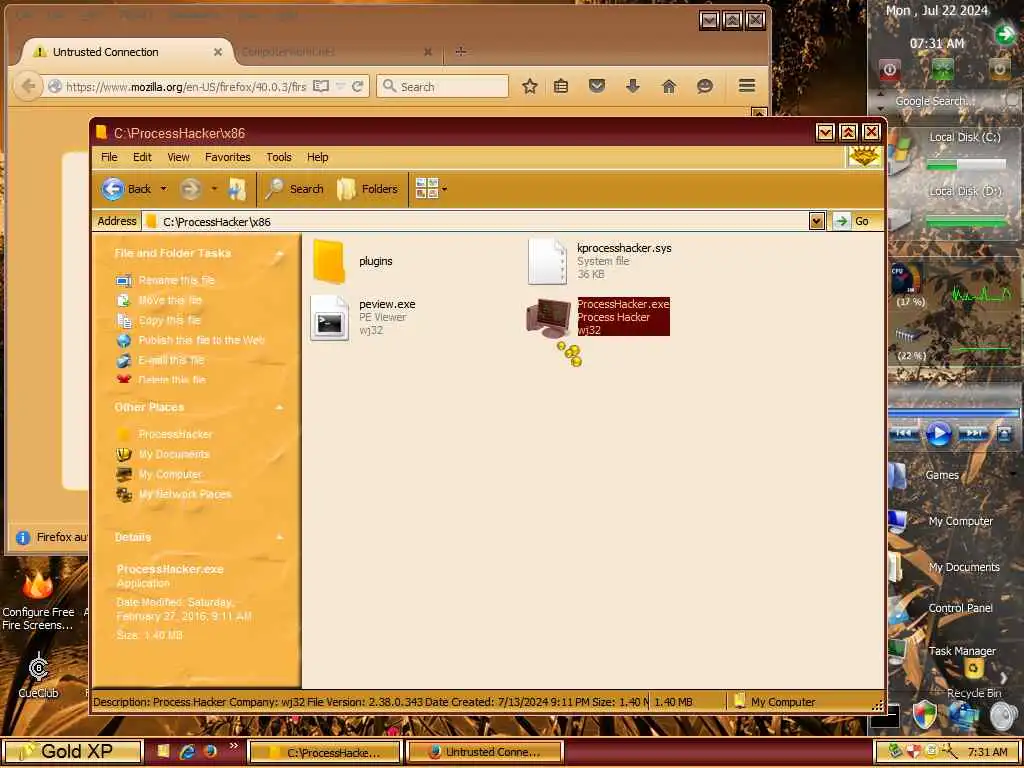Image resolution: width=1024 pixels, height=768 pixels.
Task: Open the Firefox hamburger menu
Action: (747, 86)
